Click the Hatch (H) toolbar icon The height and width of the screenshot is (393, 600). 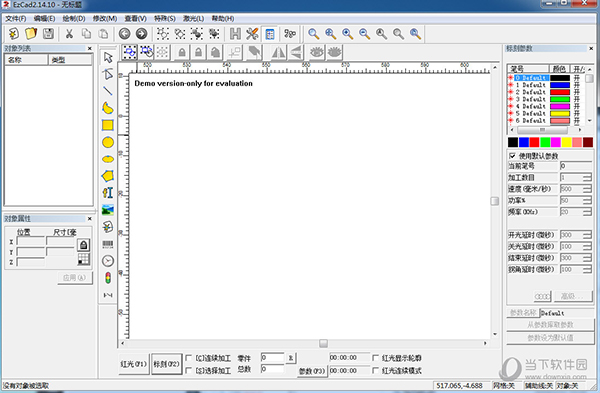click(x=235, y=34)
